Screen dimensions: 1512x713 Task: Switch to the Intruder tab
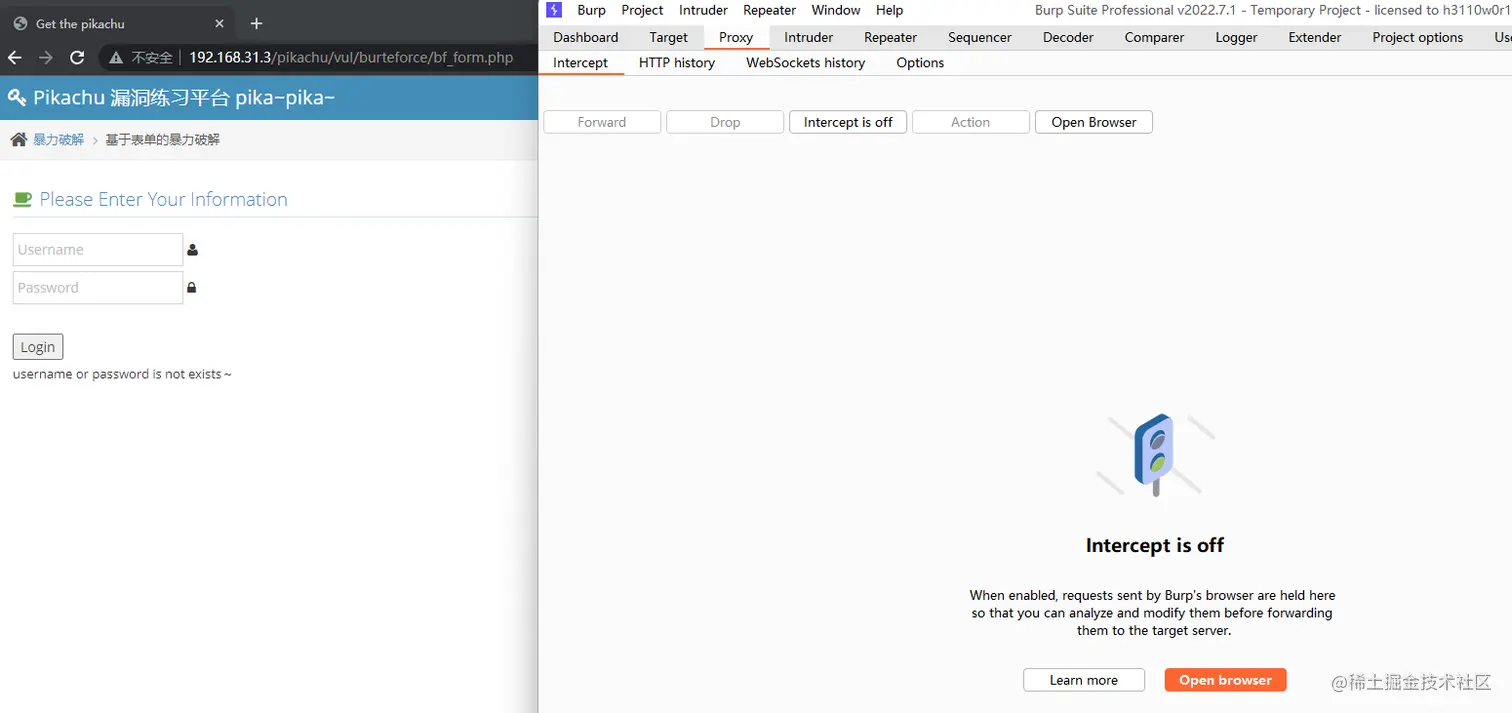pyautogui.click(x=808, y=37)
